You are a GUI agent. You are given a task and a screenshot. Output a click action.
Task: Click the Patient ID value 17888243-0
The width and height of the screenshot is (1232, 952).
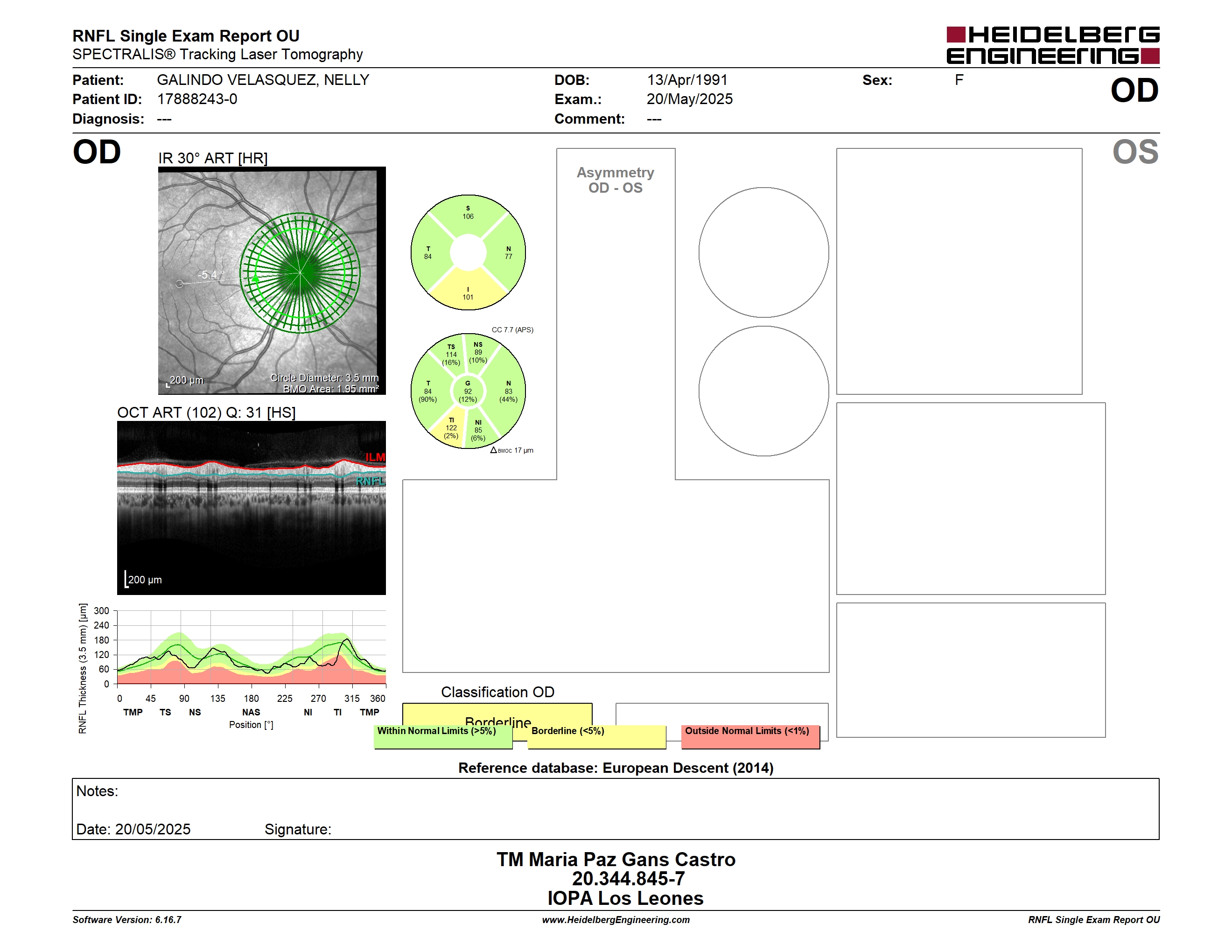(197, 99)
